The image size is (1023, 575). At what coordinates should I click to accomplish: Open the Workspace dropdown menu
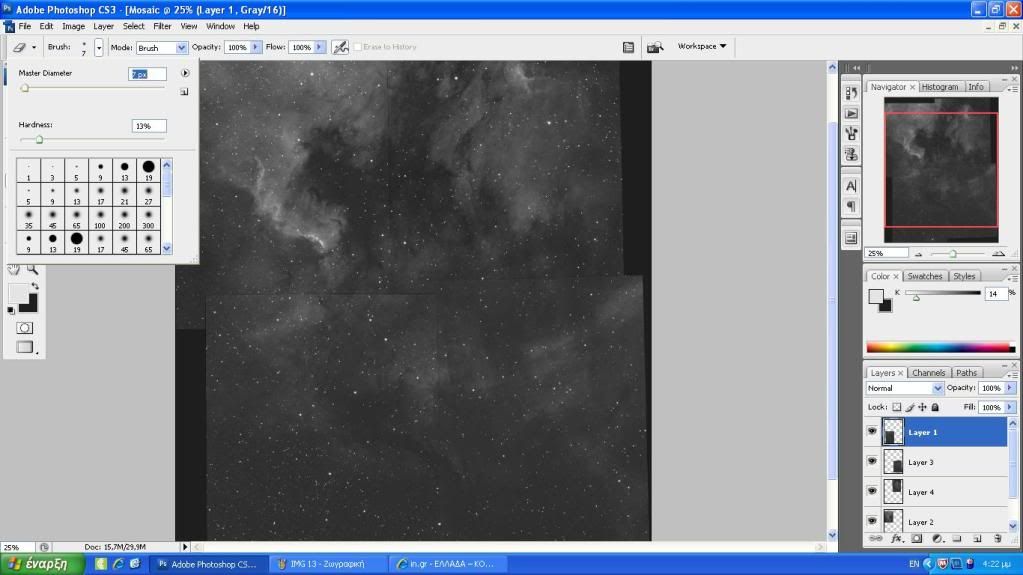coord(702,46)
